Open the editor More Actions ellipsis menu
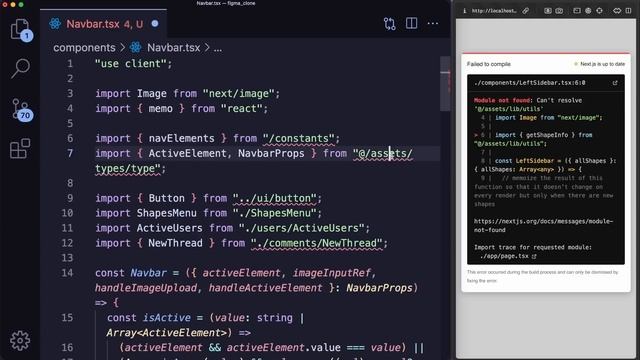The height and width of the screenshot is (360, 640). click(x=433, y=23)
